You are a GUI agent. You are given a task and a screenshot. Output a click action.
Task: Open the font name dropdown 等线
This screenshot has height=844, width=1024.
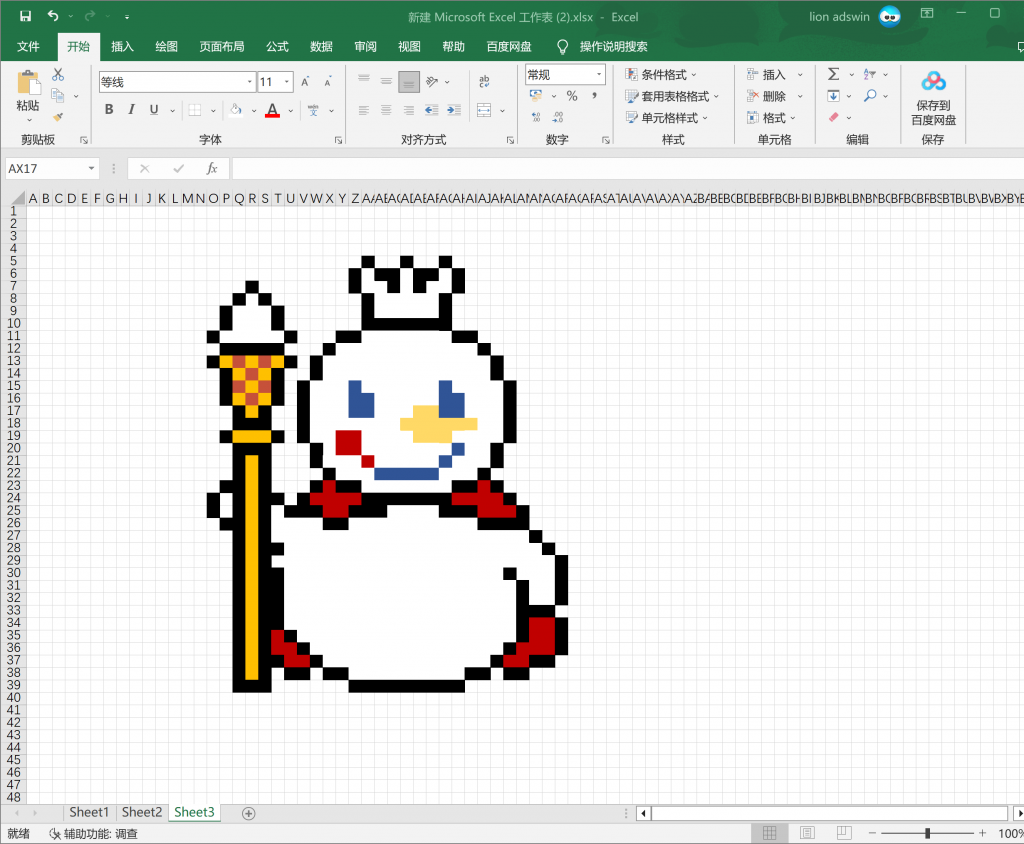250,82
